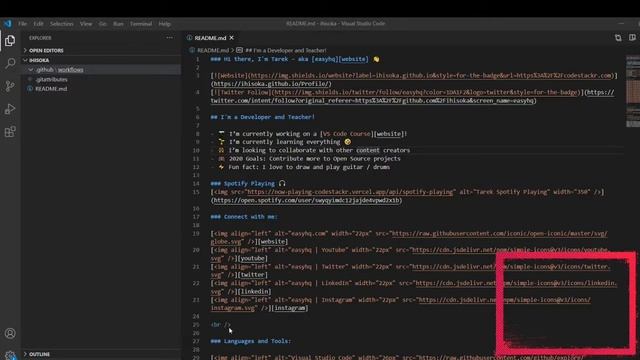Open README.md in the explorer tree
The image size is (640, 360).
[51, 89]
